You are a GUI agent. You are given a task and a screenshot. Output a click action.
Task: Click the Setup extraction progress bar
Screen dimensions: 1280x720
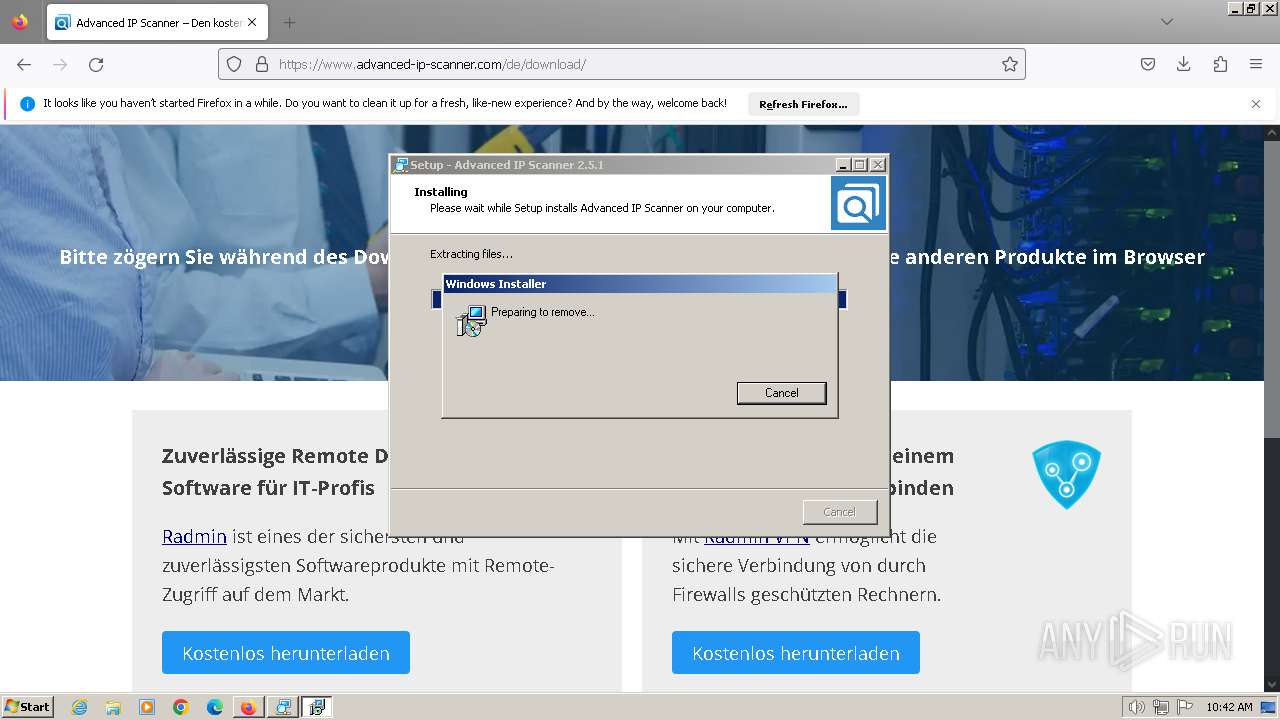point(639,299)
